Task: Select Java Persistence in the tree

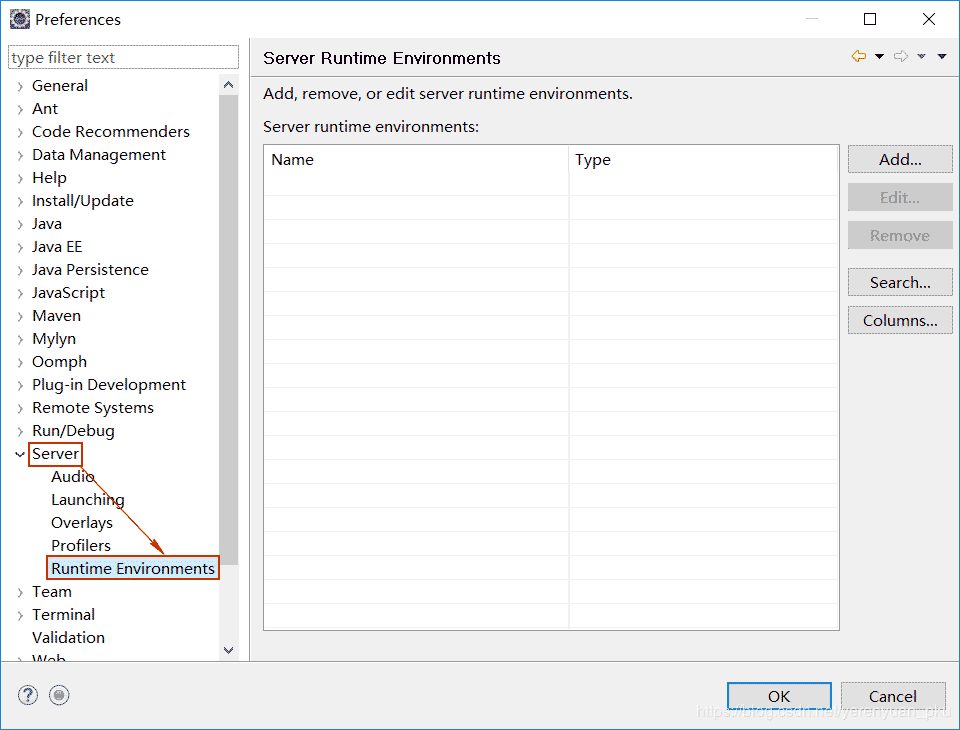Action: point(90,270)
